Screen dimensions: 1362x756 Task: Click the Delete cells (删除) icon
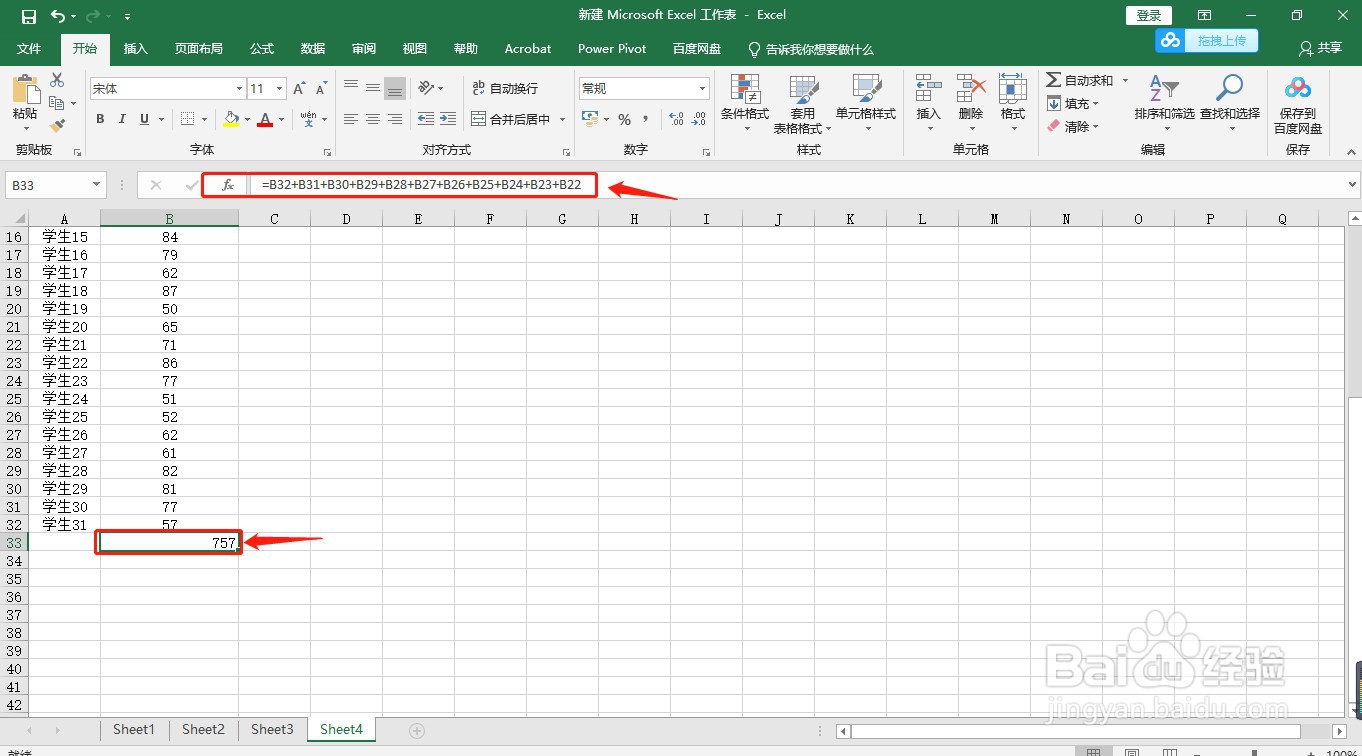click(x=971, y=102)
